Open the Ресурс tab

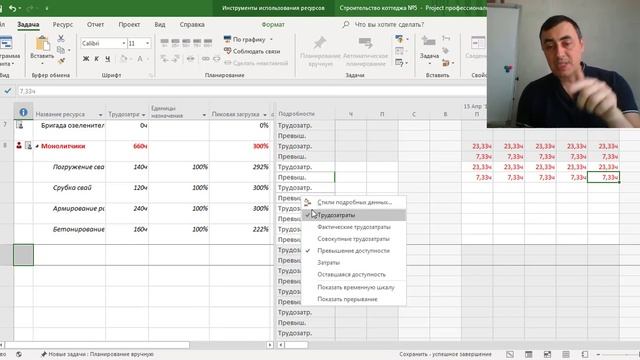coord(62,24)
